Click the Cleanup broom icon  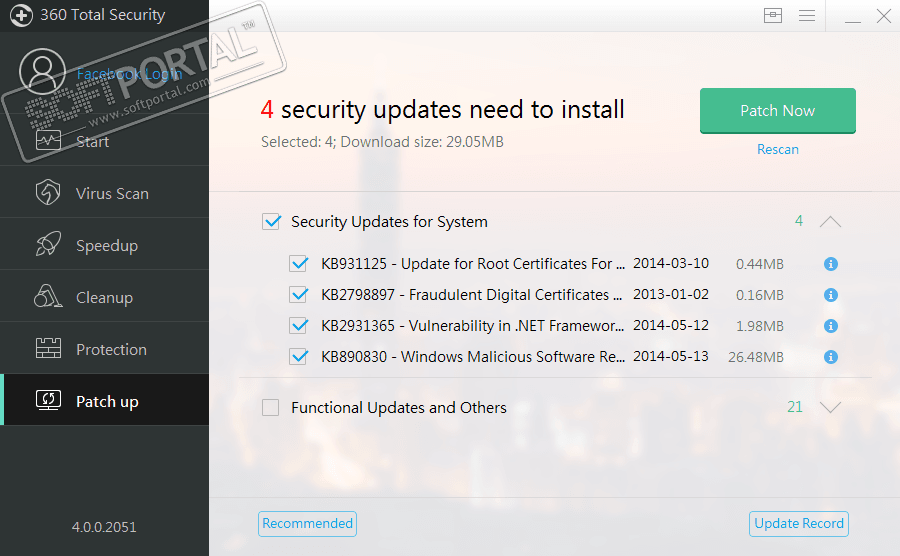pos(48,297)
